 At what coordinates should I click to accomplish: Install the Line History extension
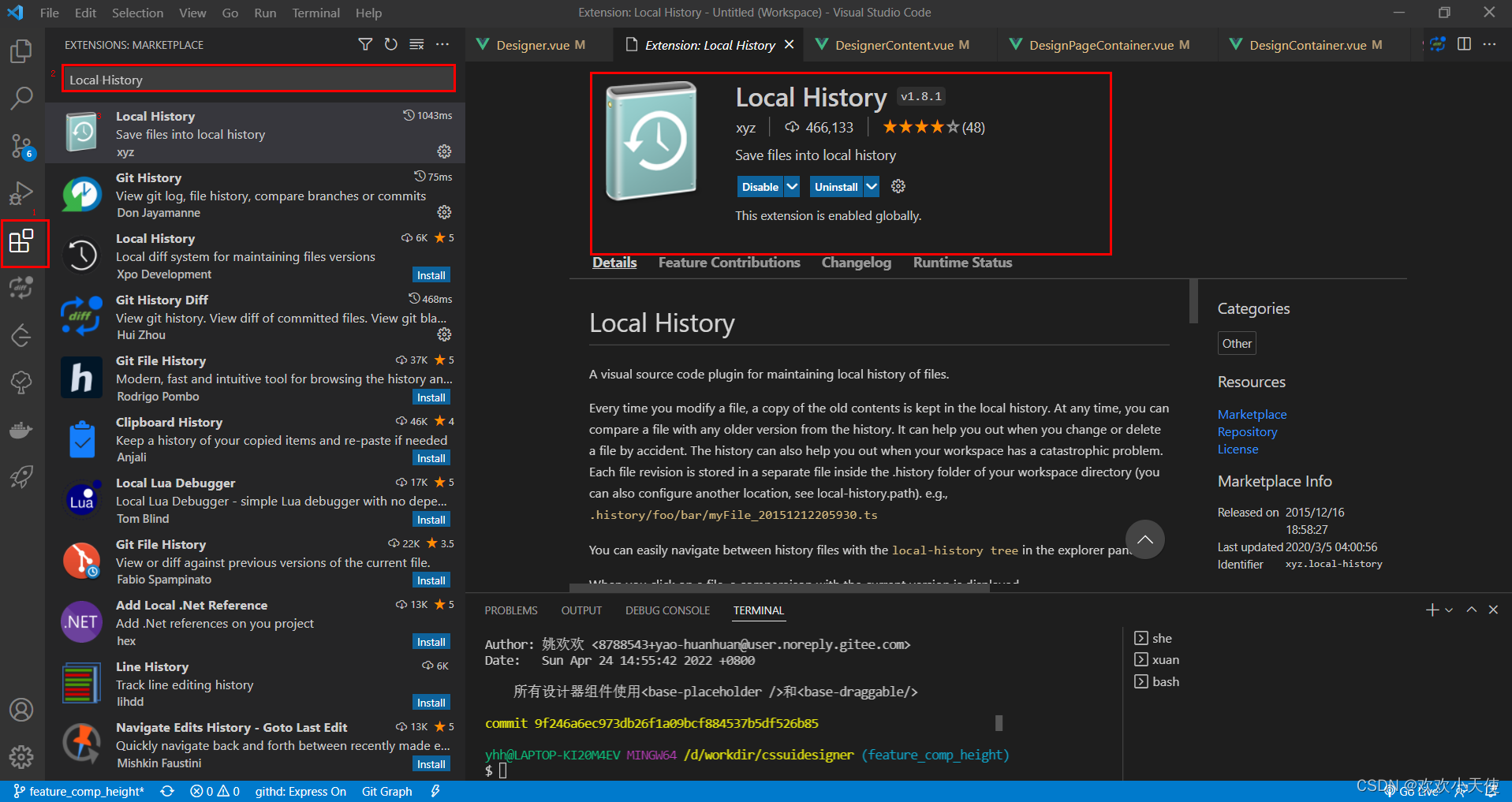(431, 703)
